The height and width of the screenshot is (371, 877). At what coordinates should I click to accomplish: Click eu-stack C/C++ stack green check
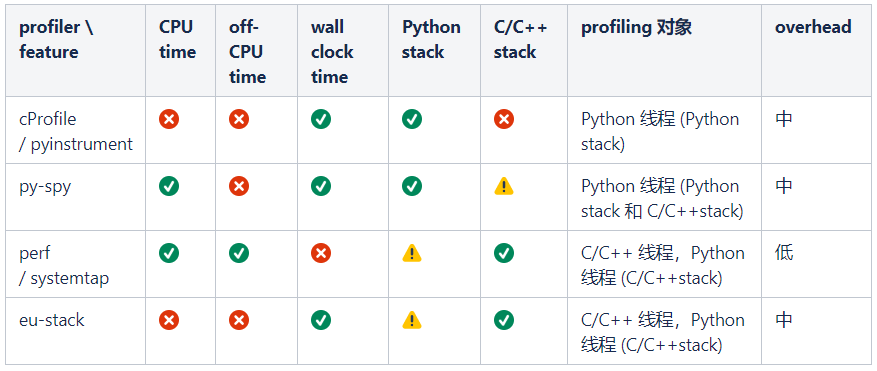(503, 321)
